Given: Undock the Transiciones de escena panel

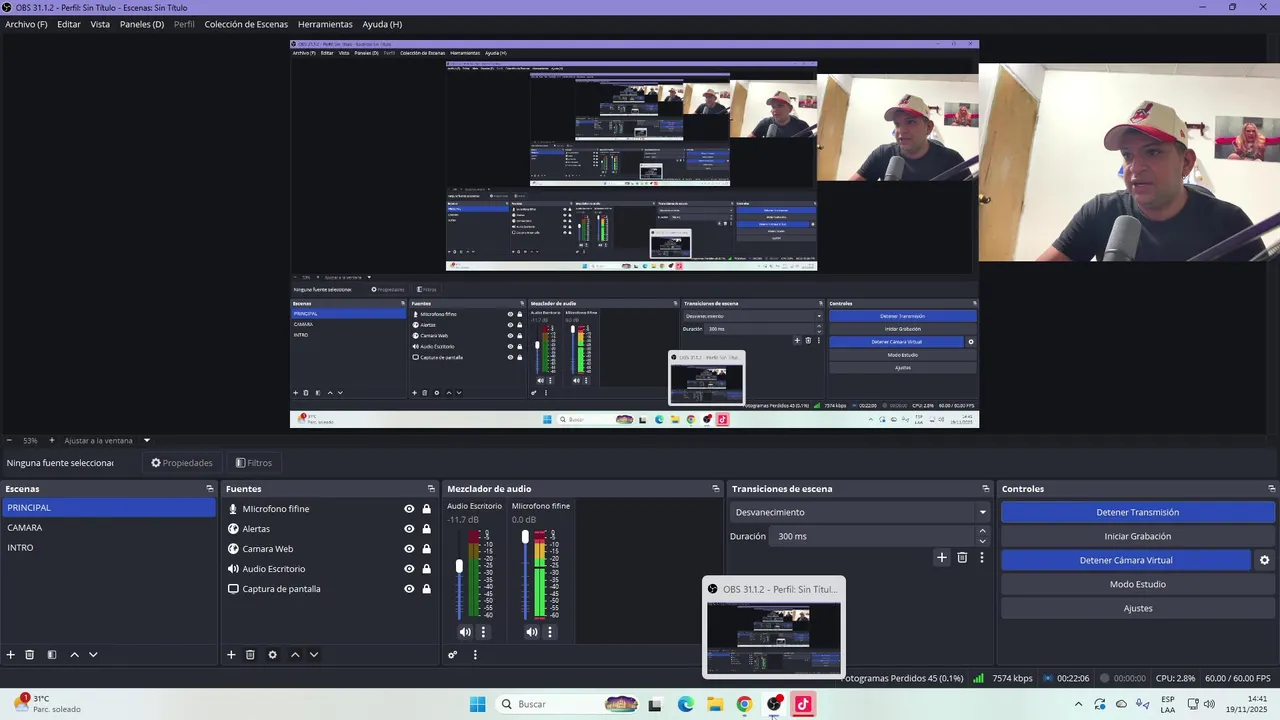Looking at the screenshot, I should (x=986, y=489).
